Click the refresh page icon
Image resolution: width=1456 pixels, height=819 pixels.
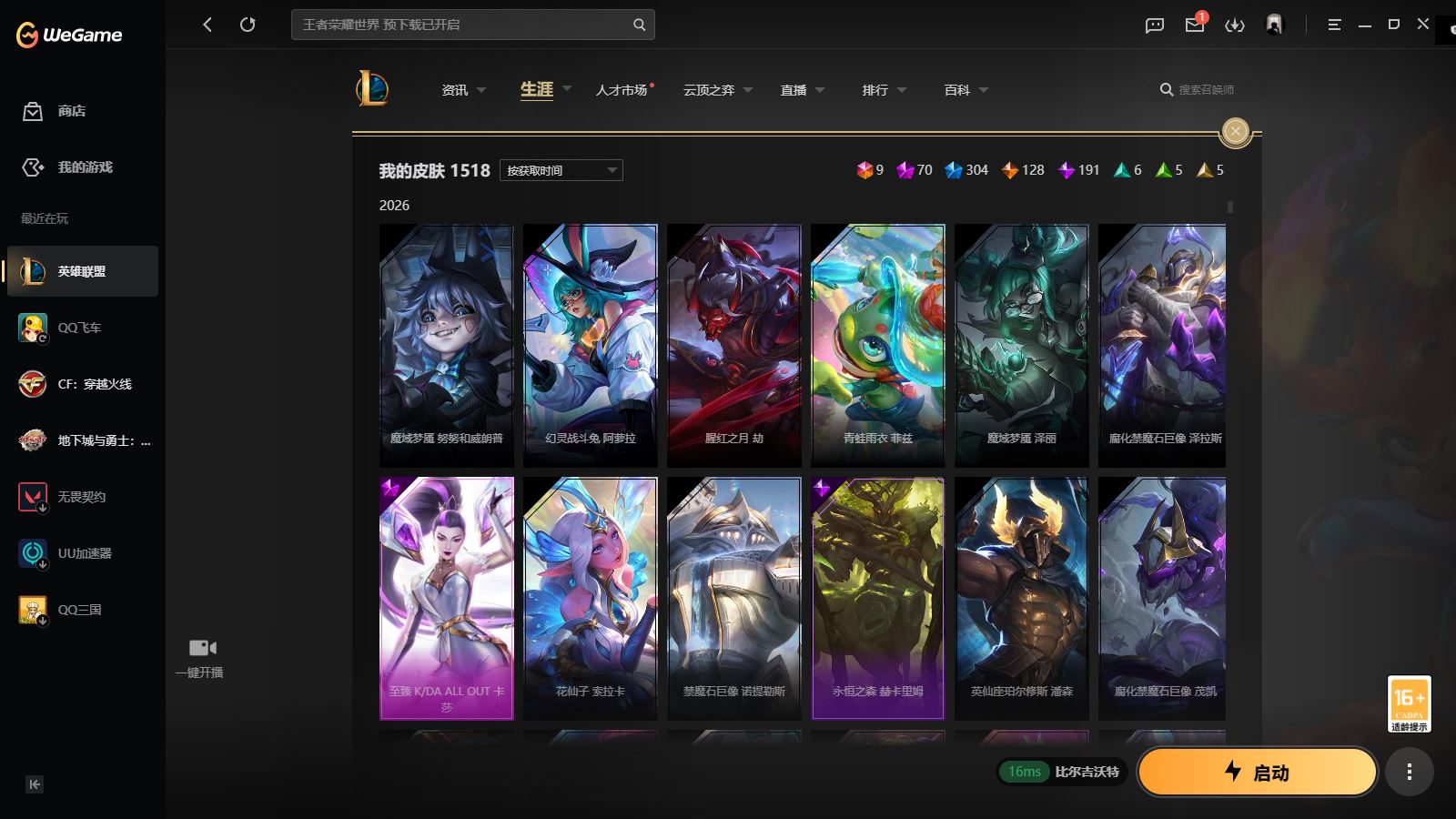coord(248,25)
